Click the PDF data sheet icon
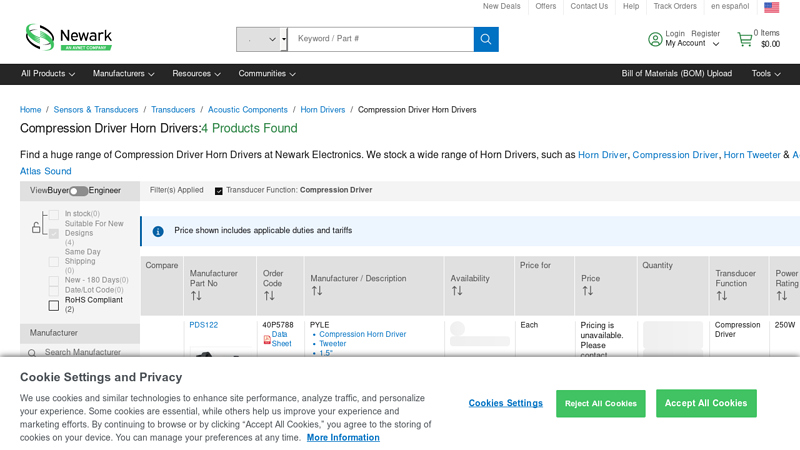The width and height of the screenshot is (800, 450). tap(267, 339)
